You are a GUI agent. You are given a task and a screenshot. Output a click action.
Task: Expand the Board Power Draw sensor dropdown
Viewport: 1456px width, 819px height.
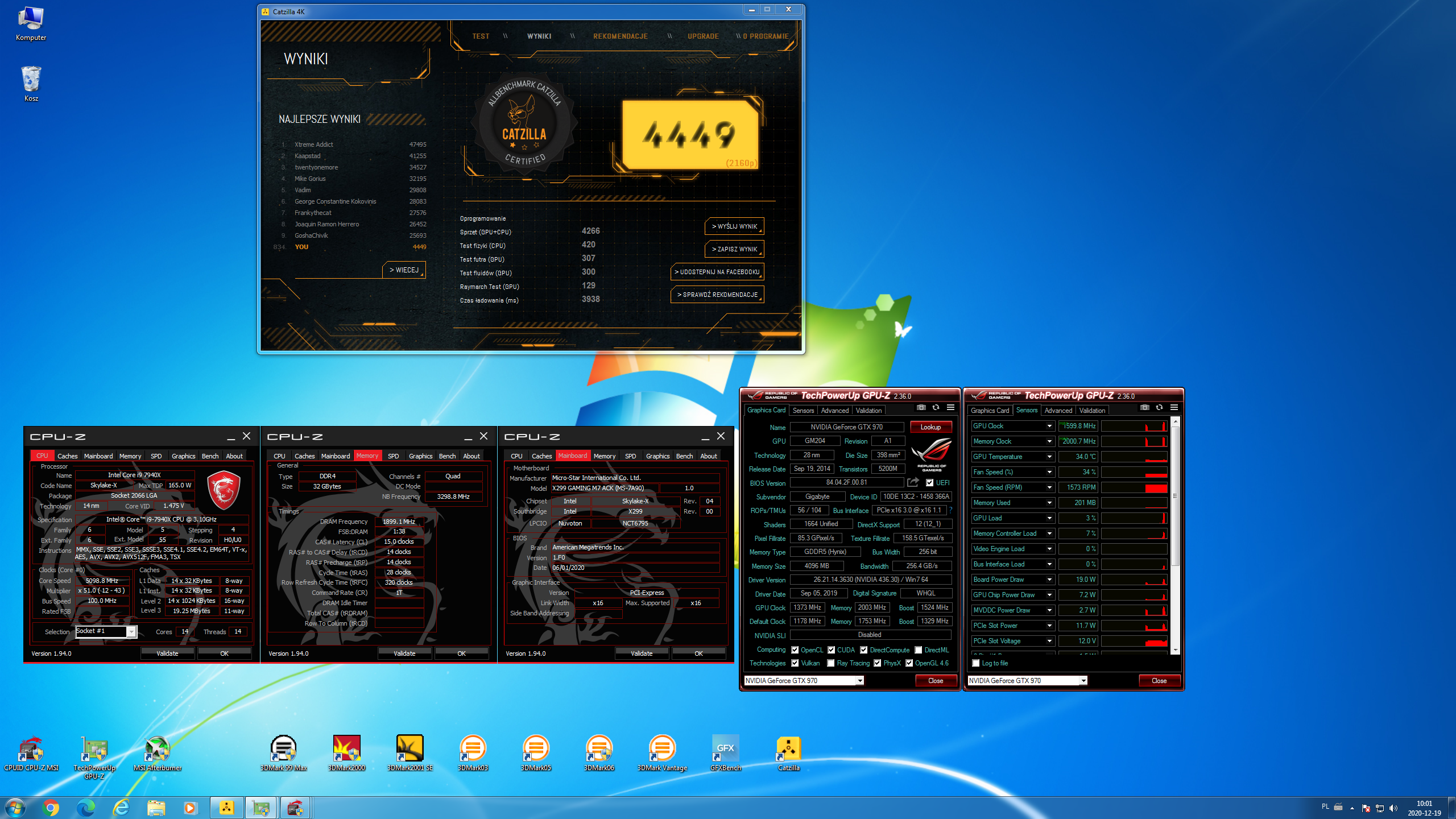pos(1049,580)
